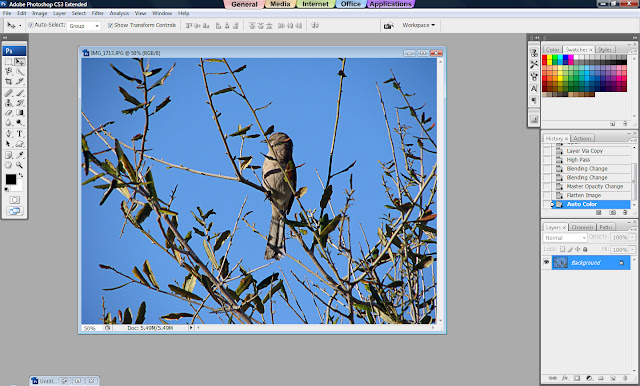
Task: Open tool preset picker arrow
Action: pyautogui.click(x=20, y=26)
